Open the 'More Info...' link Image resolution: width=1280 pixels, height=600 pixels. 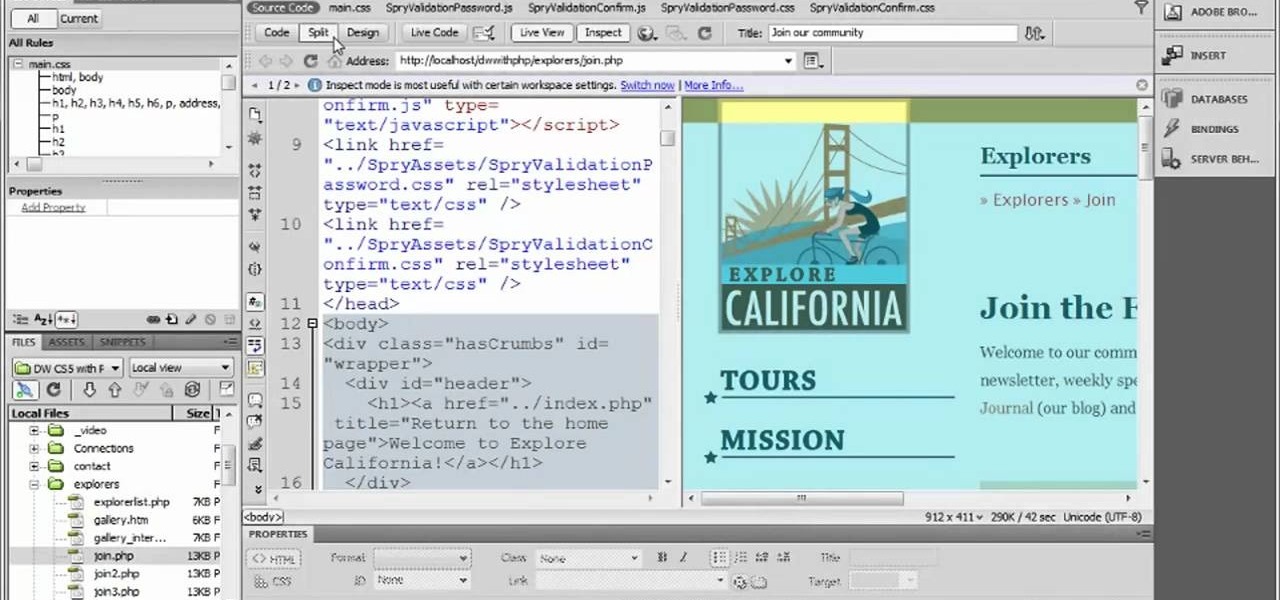pyautogui.click(x=714, y=86)
